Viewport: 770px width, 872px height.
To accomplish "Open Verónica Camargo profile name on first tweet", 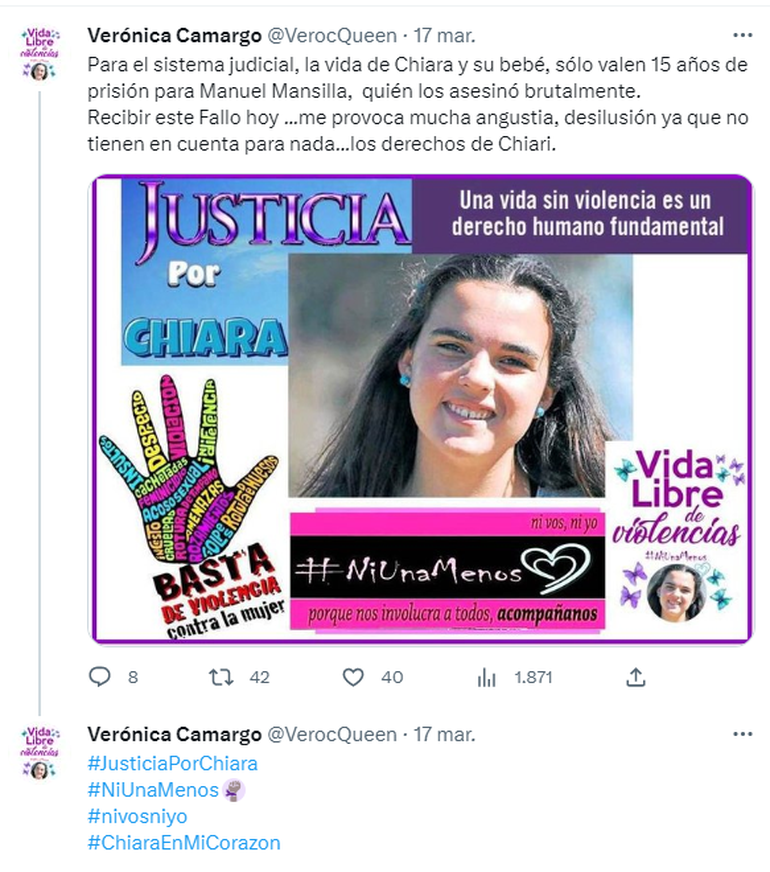I will pos(175,36).
